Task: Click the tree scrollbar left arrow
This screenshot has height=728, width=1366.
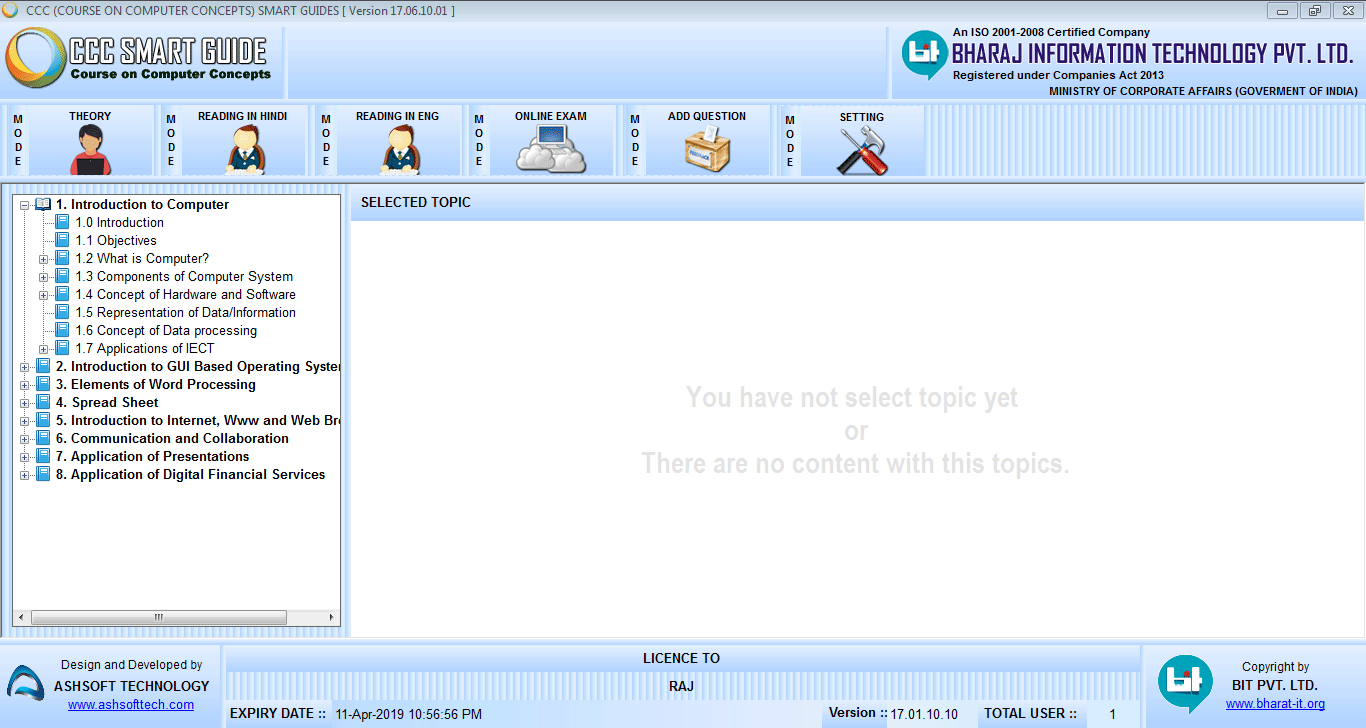Action: 21,618
